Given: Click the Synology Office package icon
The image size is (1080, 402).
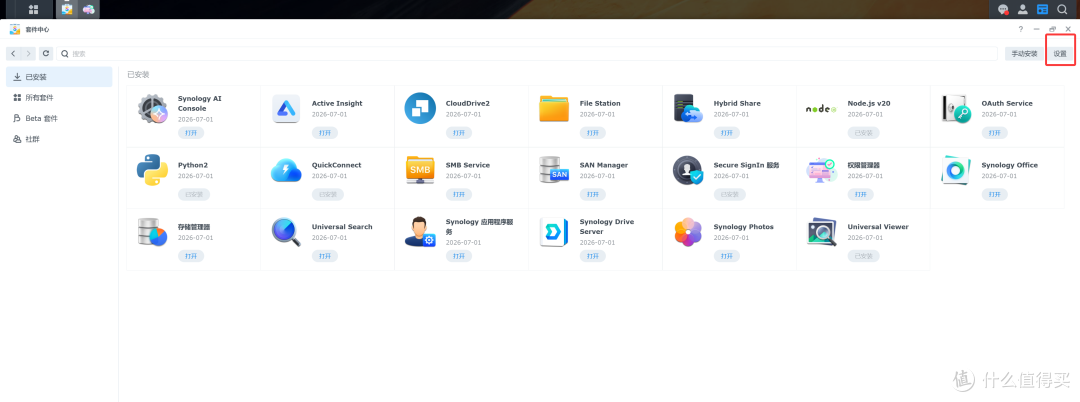Looking at the screenshot, I should point(955,170).
